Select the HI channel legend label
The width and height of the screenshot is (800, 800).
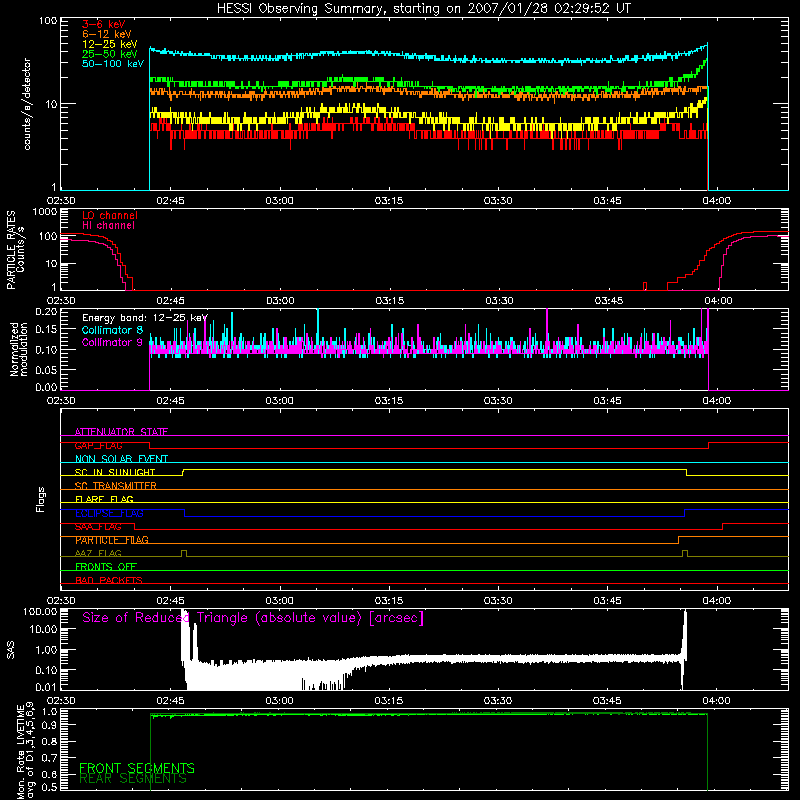point(108,226)
